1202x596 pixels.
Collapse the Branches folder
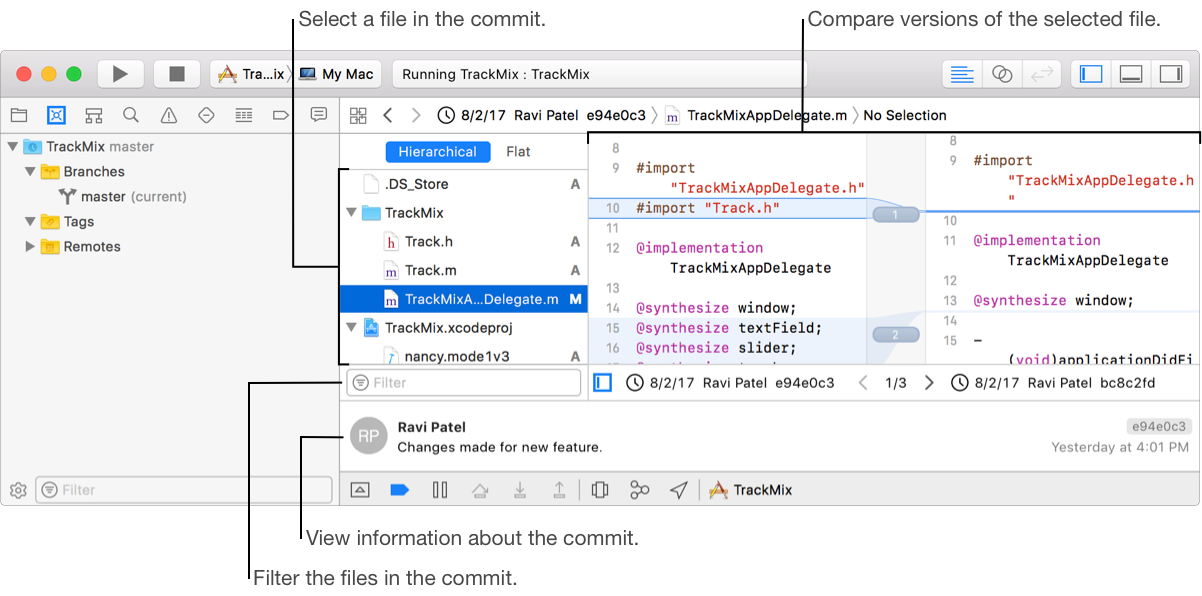pyautogui.click(x=30, y=172)
